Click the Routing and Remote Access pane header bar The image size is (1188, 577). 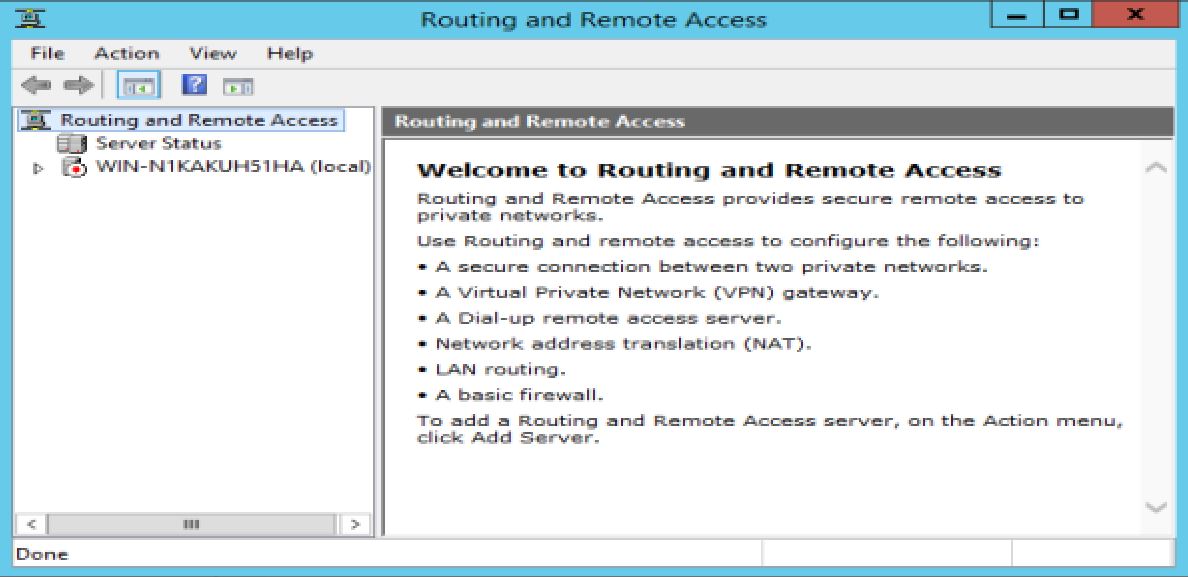click(x=778, y=121)
